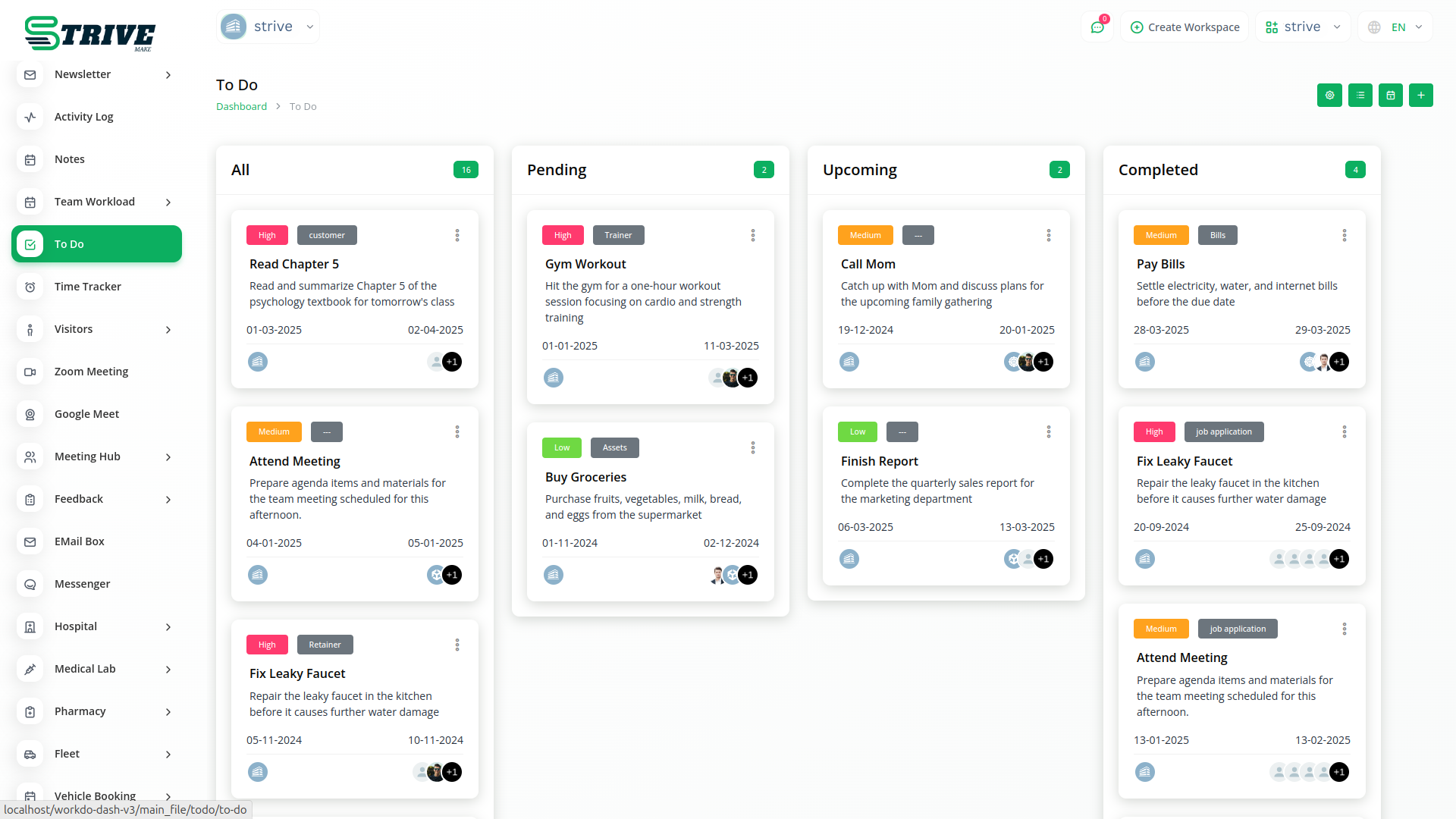Open the chat messages notification icon
The height and width of the screenshot is (819, 1456).
[x=1097, y=27]
